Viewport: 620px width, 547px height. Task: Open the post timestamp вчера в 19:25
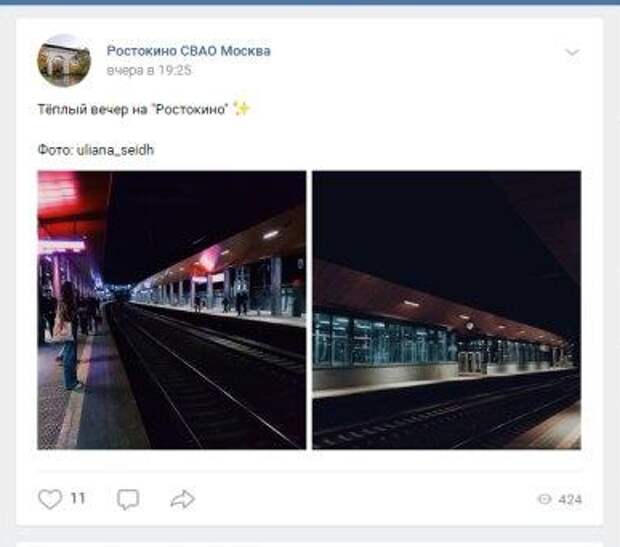coord(149,70)
